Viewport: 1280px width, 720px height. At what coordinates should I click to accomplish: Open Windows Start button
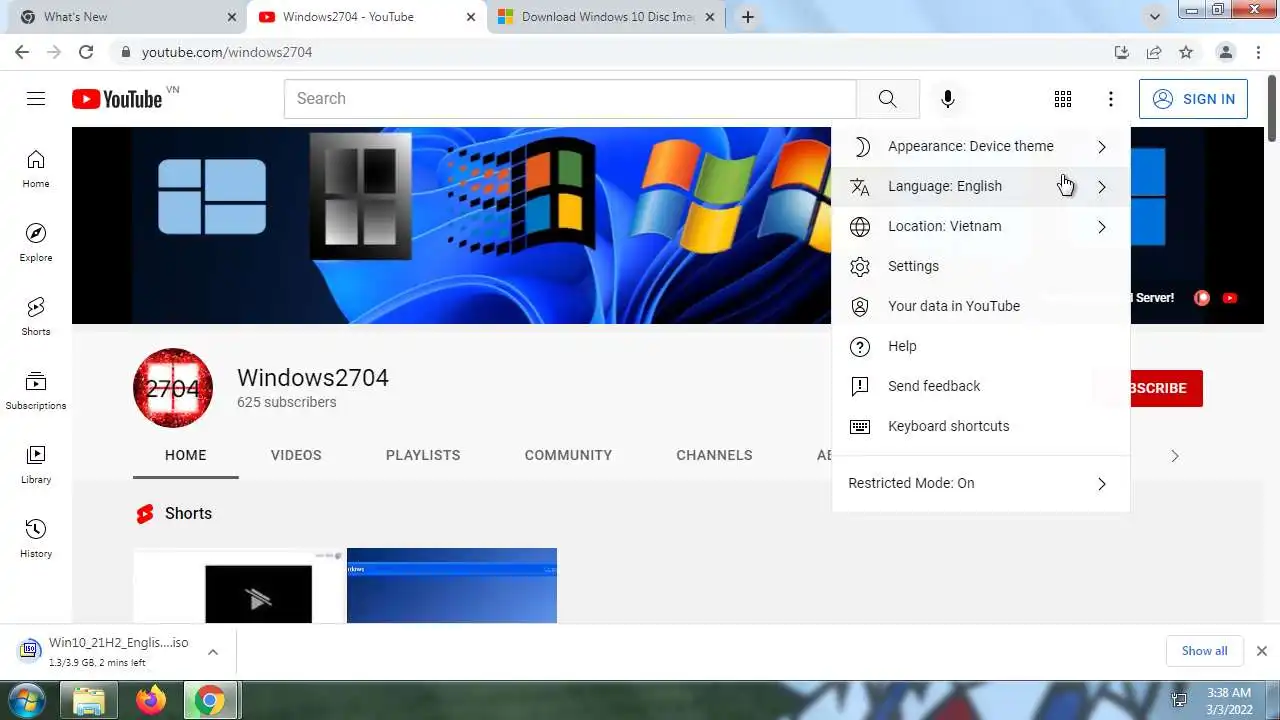point(27,700)
